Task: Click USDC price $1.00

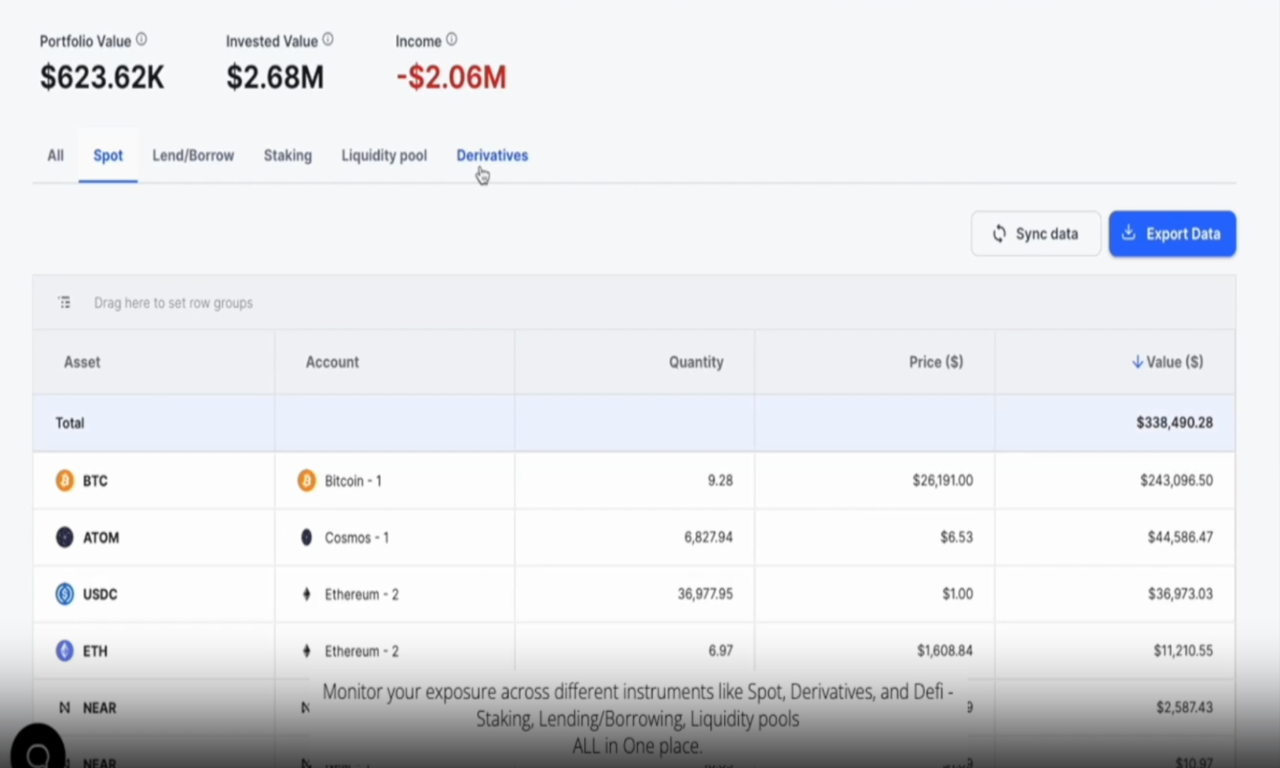Action: point(957,594)
